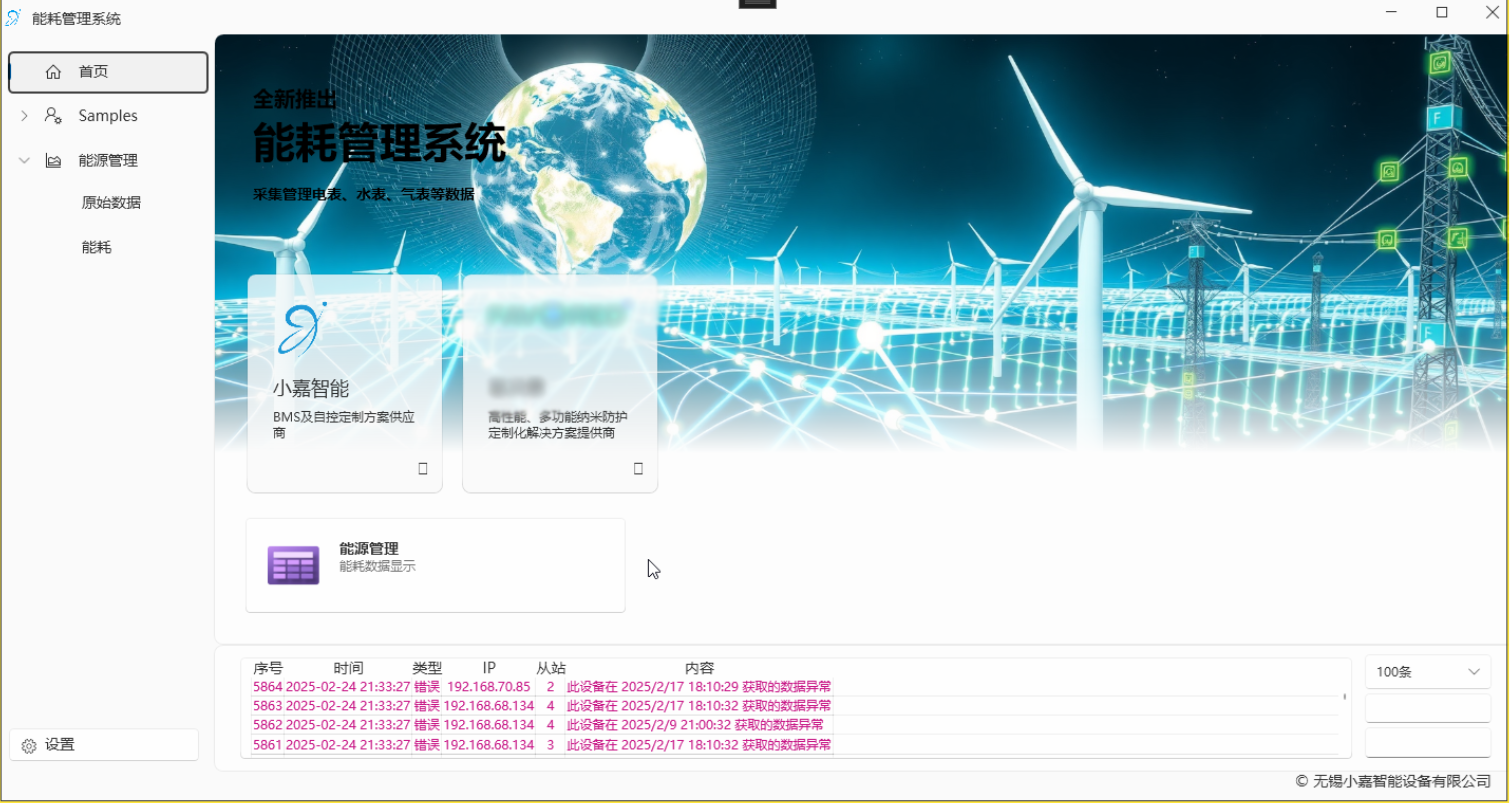Go to the 能耗 sidebar page

coord(96,247)
